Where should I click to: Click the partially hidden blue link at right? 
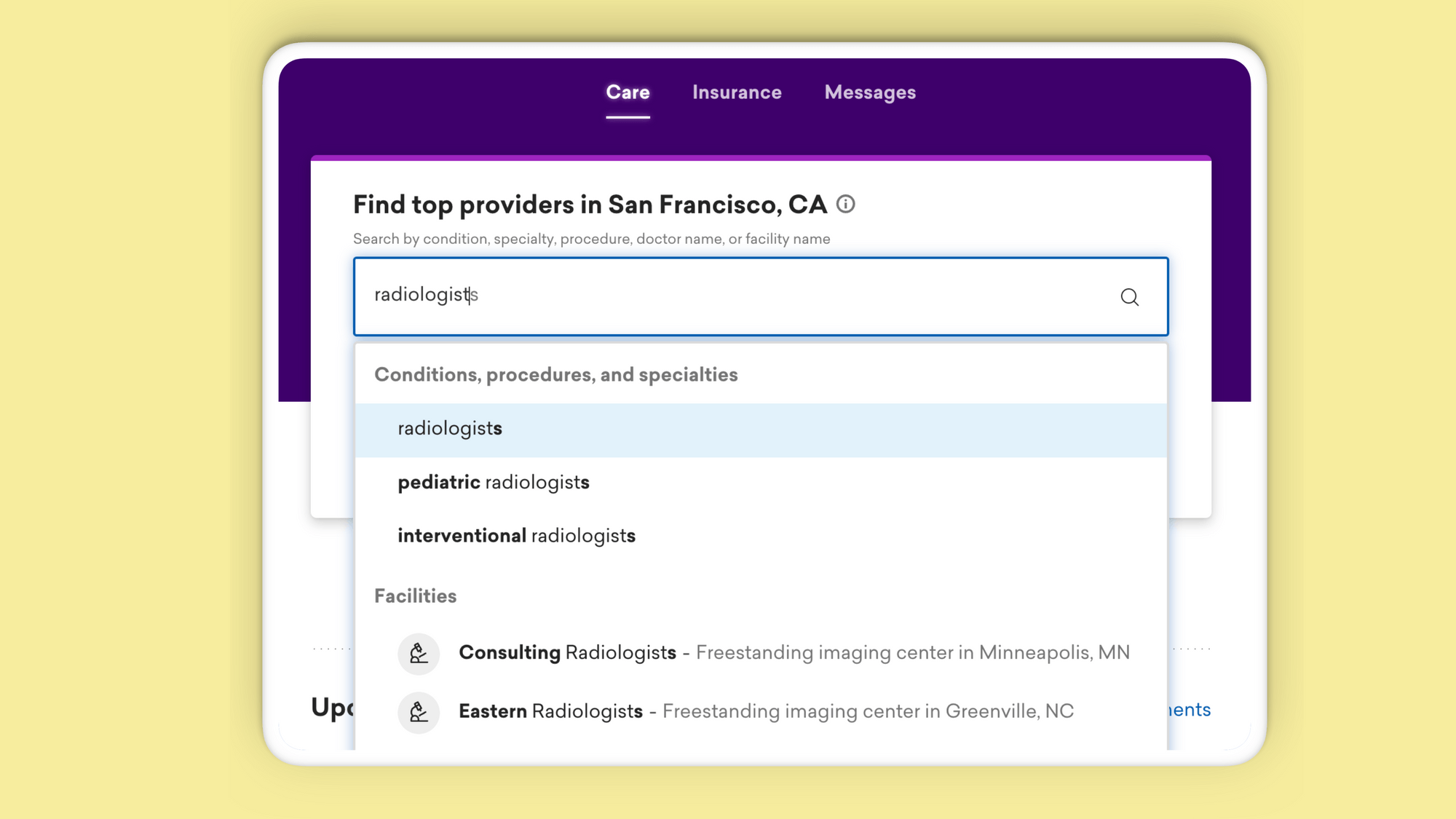[x=1190, y=710]
